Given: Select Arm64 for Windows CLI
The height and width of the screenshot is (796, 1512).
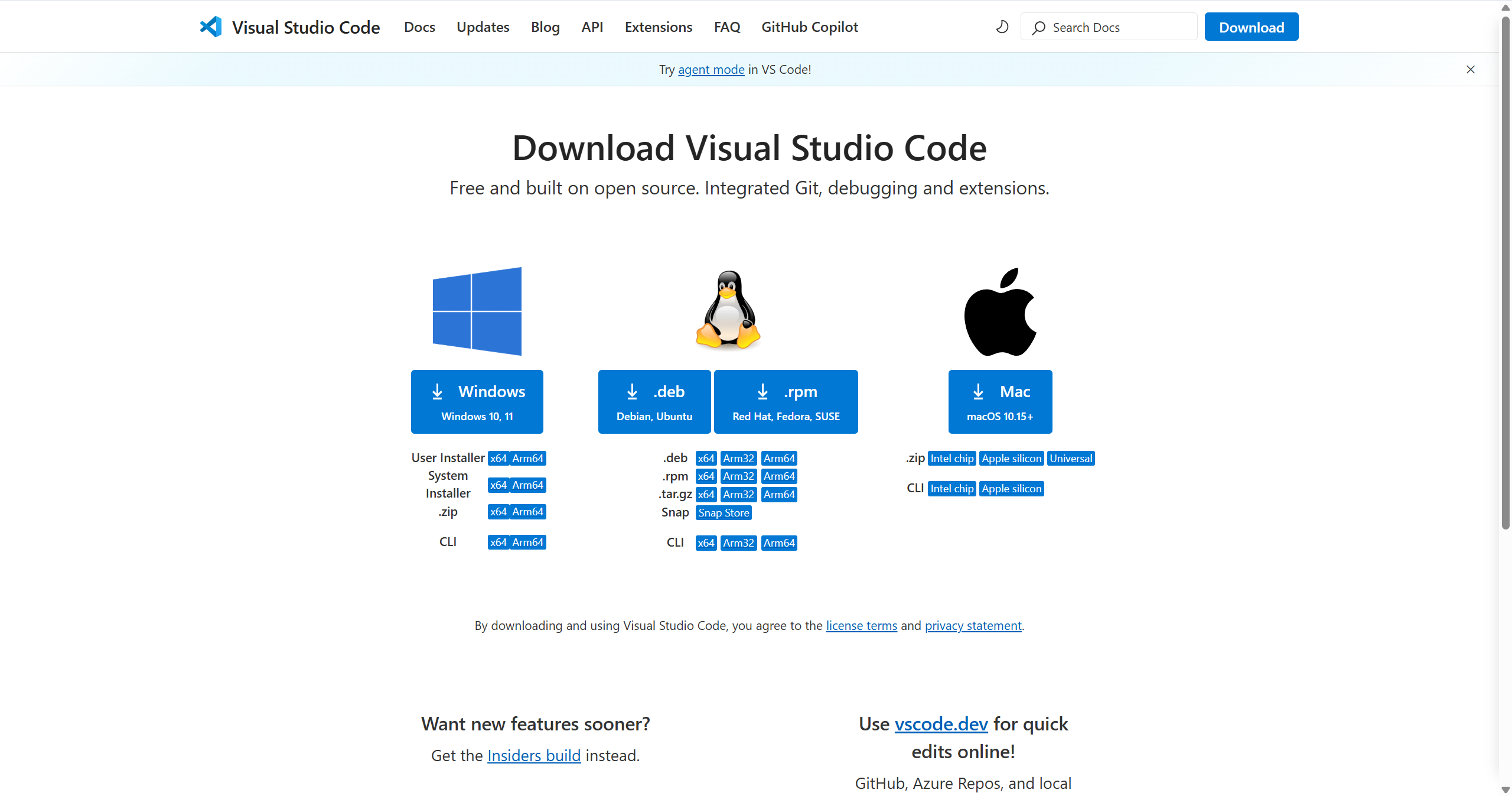Looking at the screenshot, I should (528, 542).
